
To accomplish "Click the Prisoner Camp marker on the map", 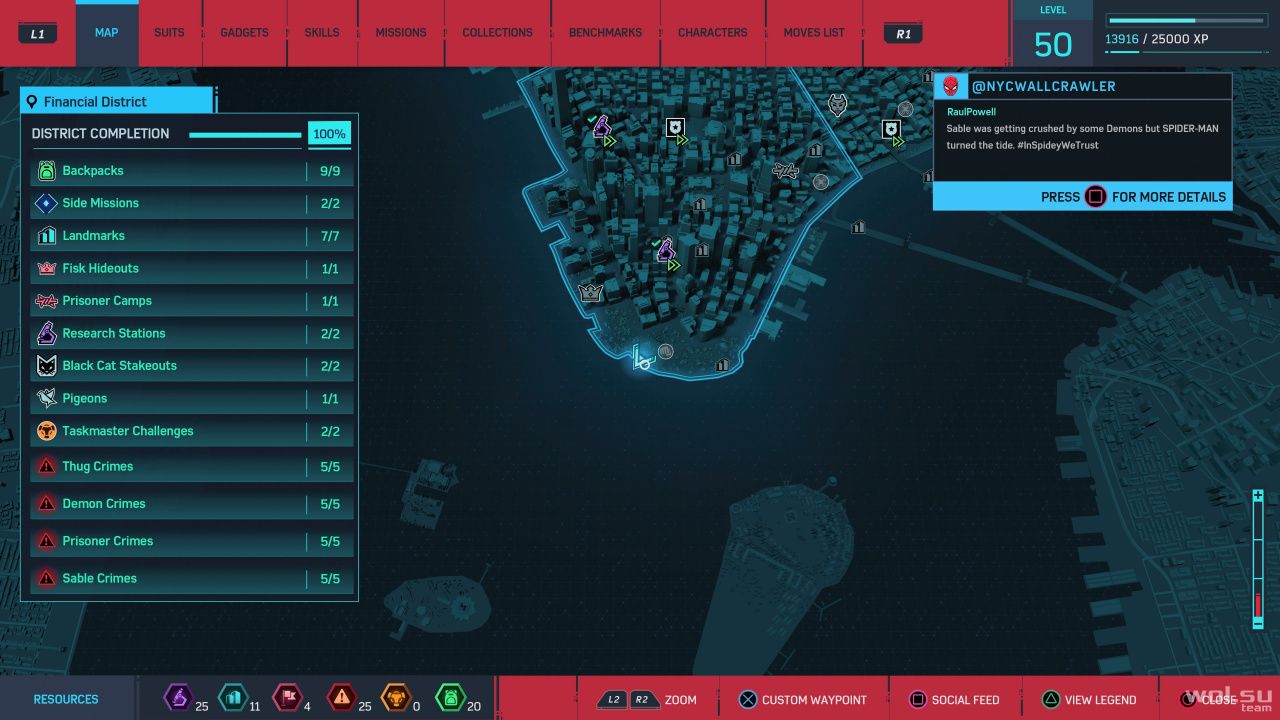I will tap(785, 171).
